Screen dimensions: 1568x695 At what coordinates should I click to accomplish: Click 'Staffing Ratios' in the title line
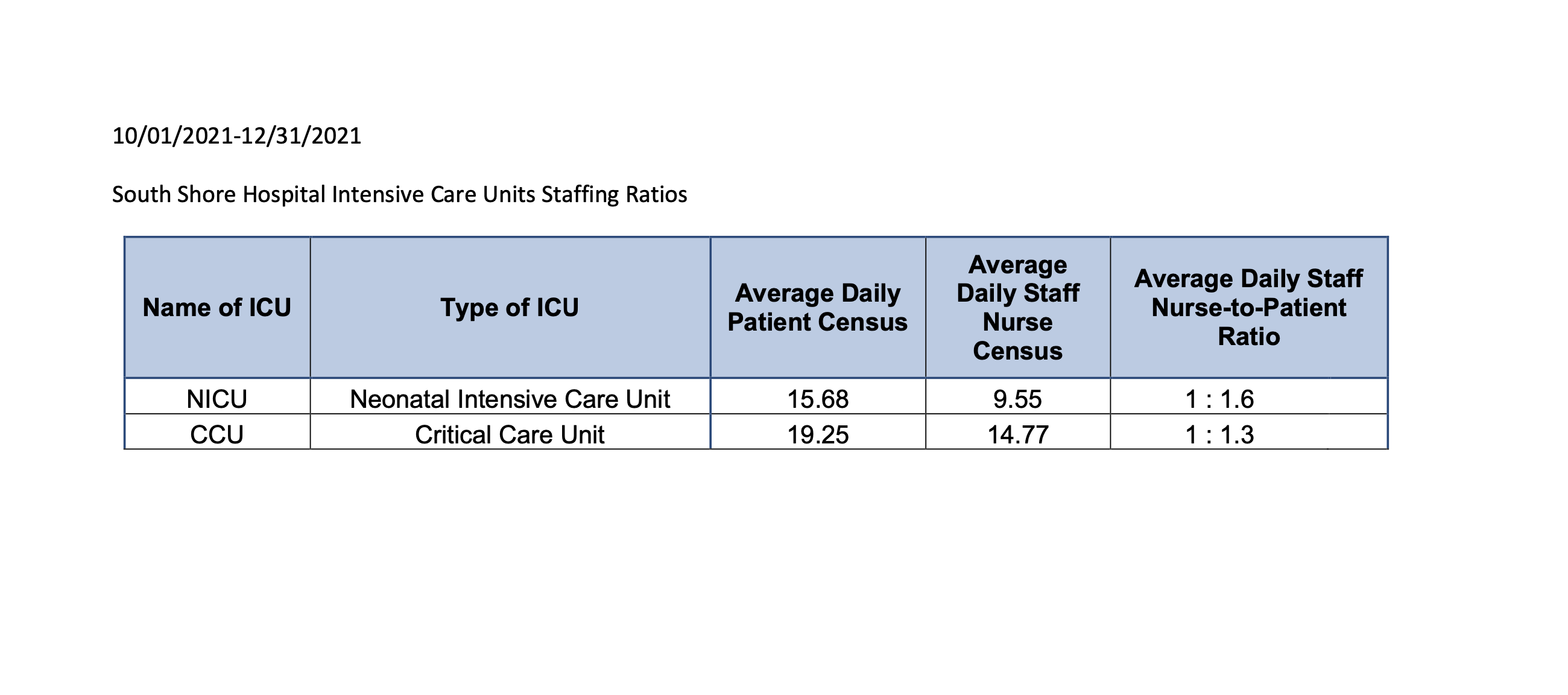pos(613,195)
